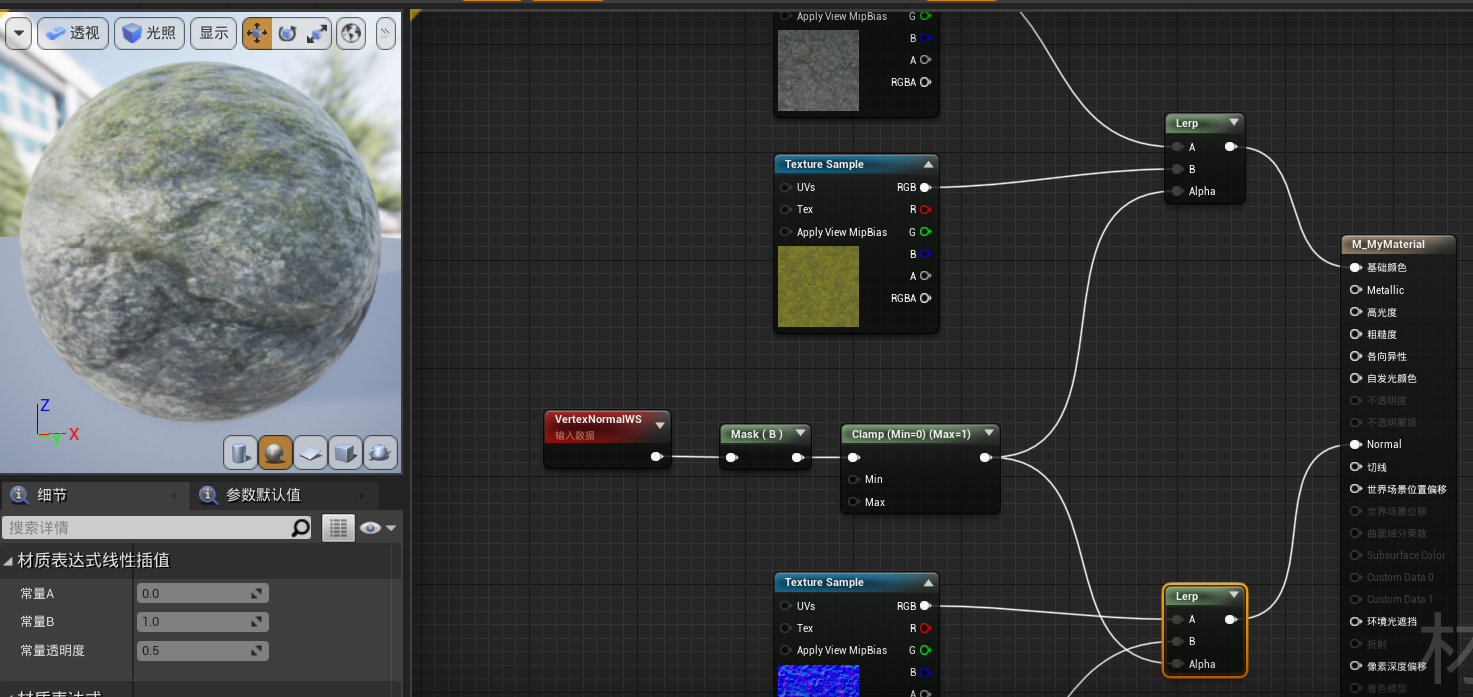This screenshot has height=697, width=1473.
Task: Click the magnifier icon in details search
Action: 301,528
